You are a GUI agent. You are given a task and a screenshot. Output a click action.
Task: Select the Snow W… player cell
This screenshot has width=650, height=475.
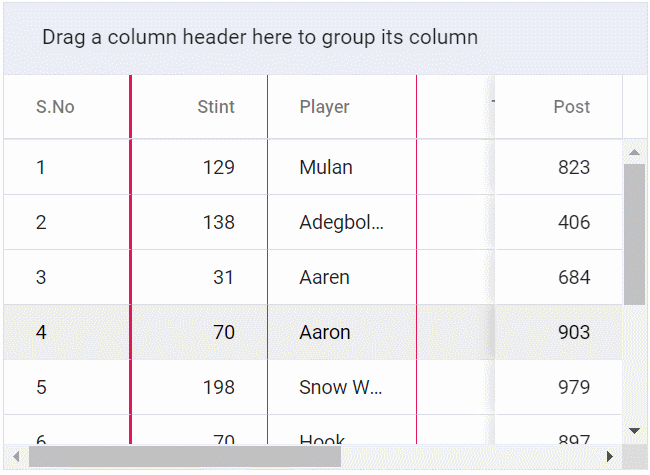341,387
